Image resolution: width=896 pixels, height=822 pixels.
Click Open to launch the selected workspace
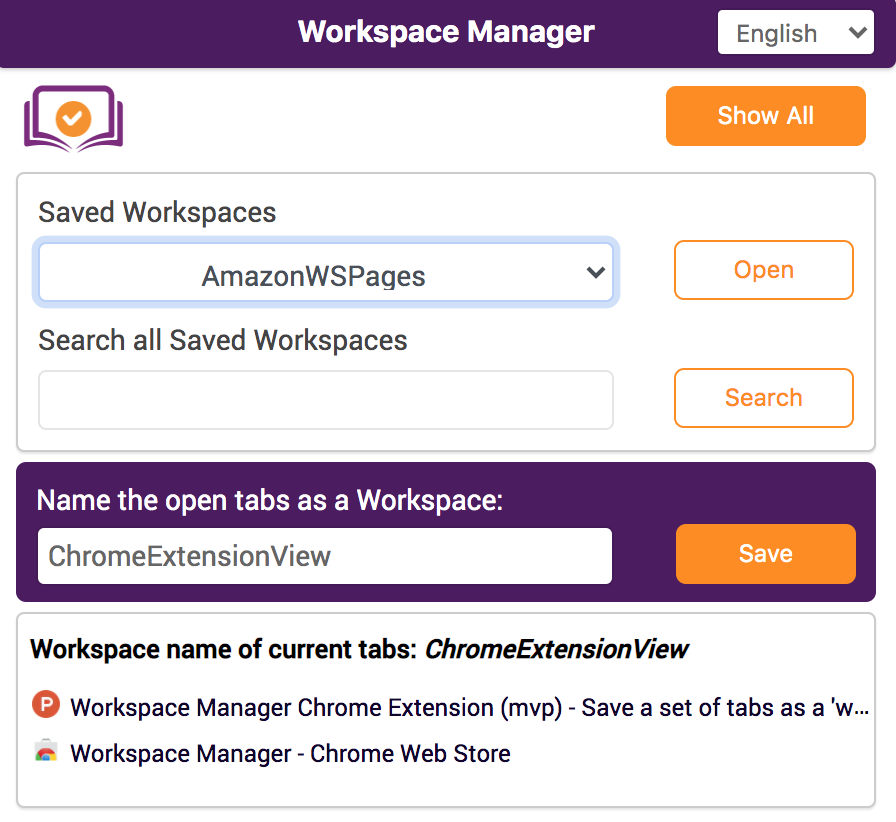[x=763, y=270]
